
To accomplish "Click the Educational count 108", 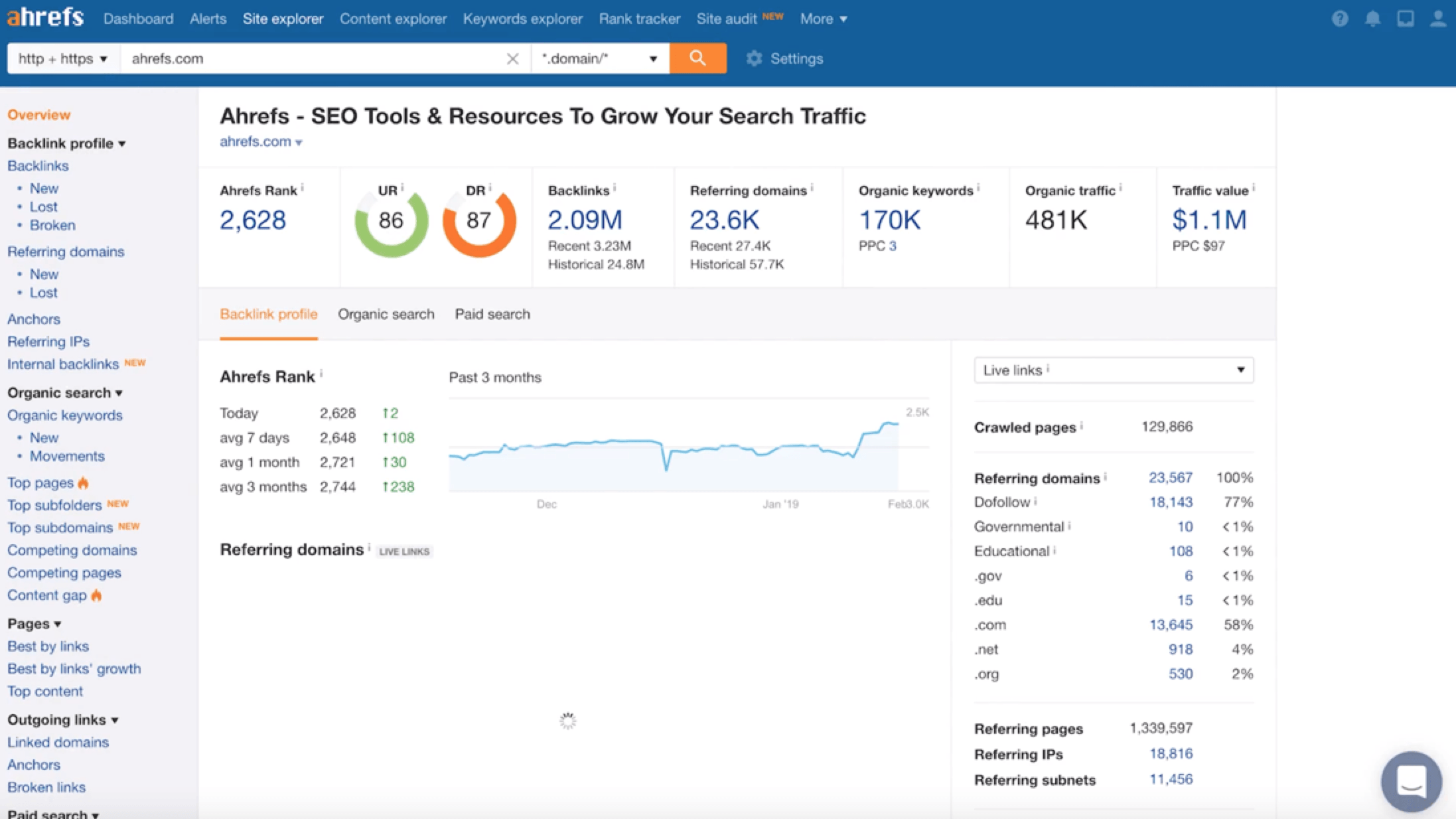I will click(1181, 551).
